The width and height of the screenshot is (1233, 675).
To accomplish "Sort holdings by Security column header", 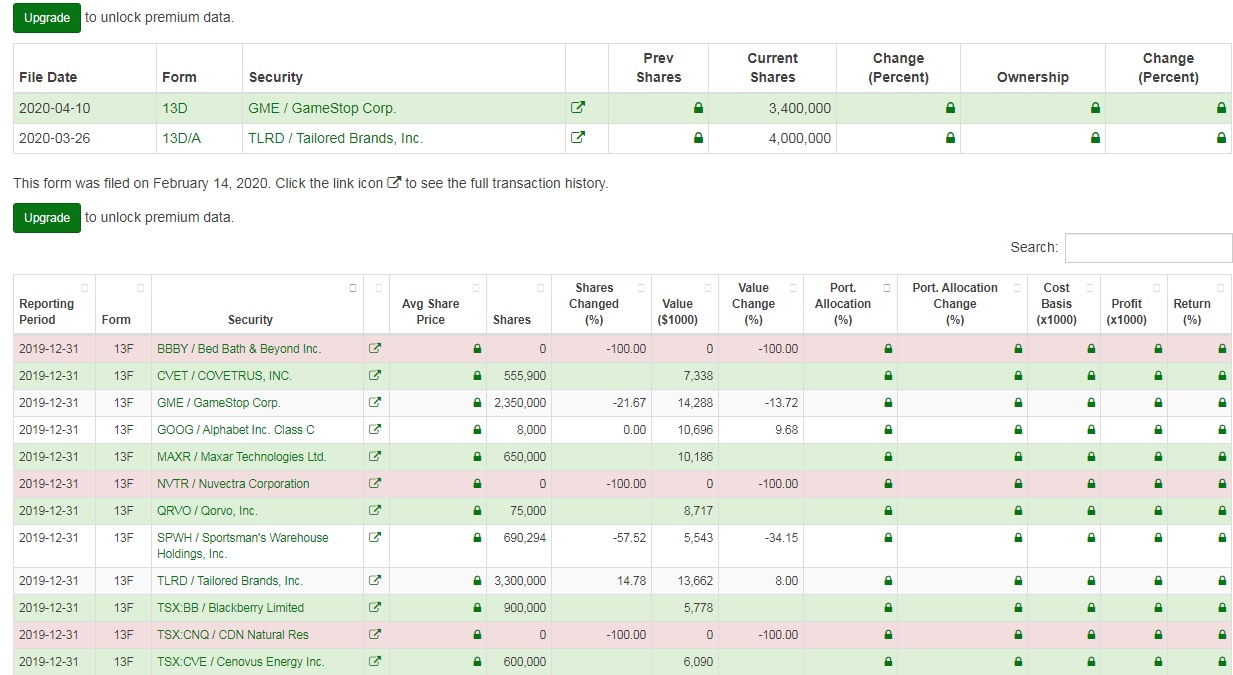I will point(250,319).
